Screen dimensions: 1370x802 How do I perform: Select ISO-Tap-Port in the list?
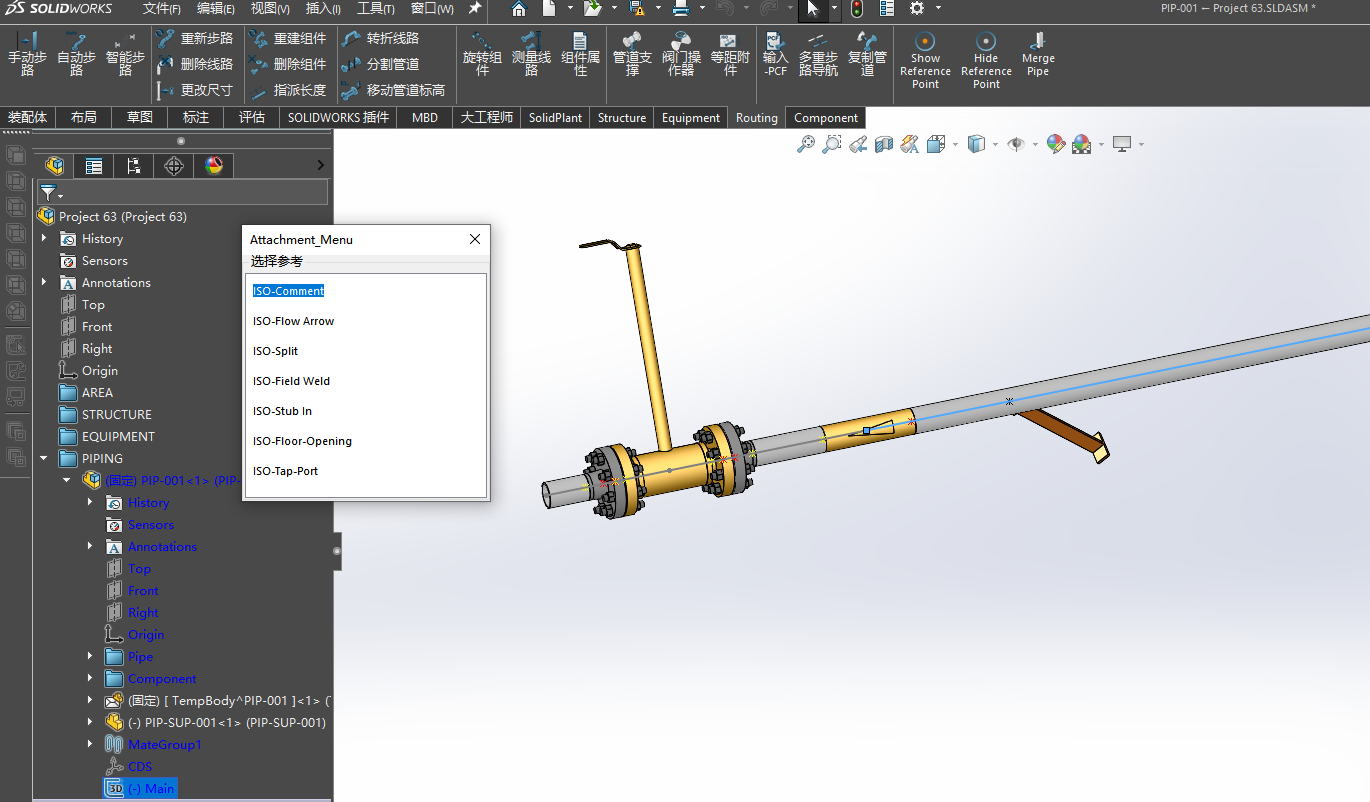pos(286,471)
